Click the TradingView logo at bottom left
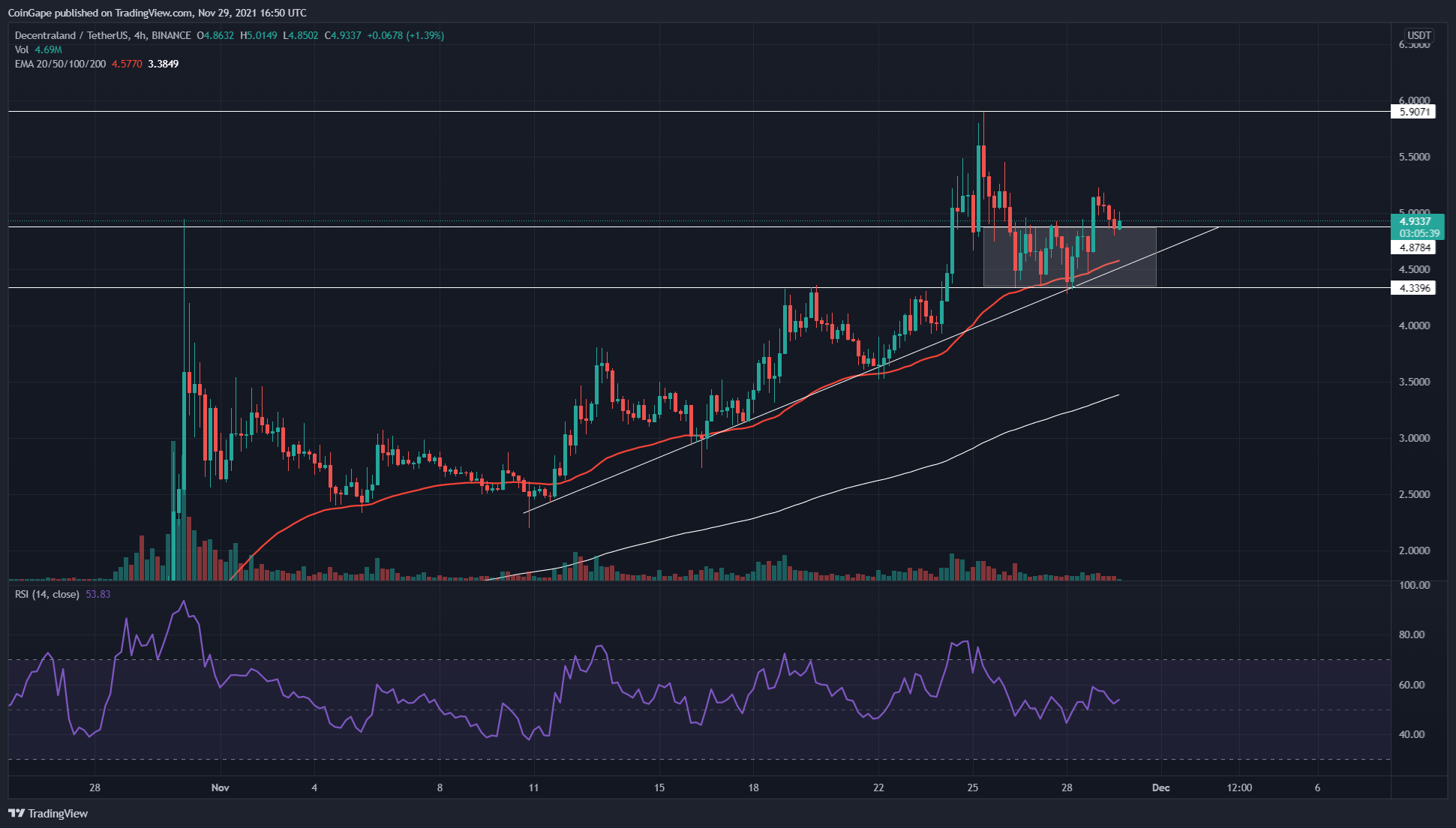1456x828 pixels. (x=48, y=814)
